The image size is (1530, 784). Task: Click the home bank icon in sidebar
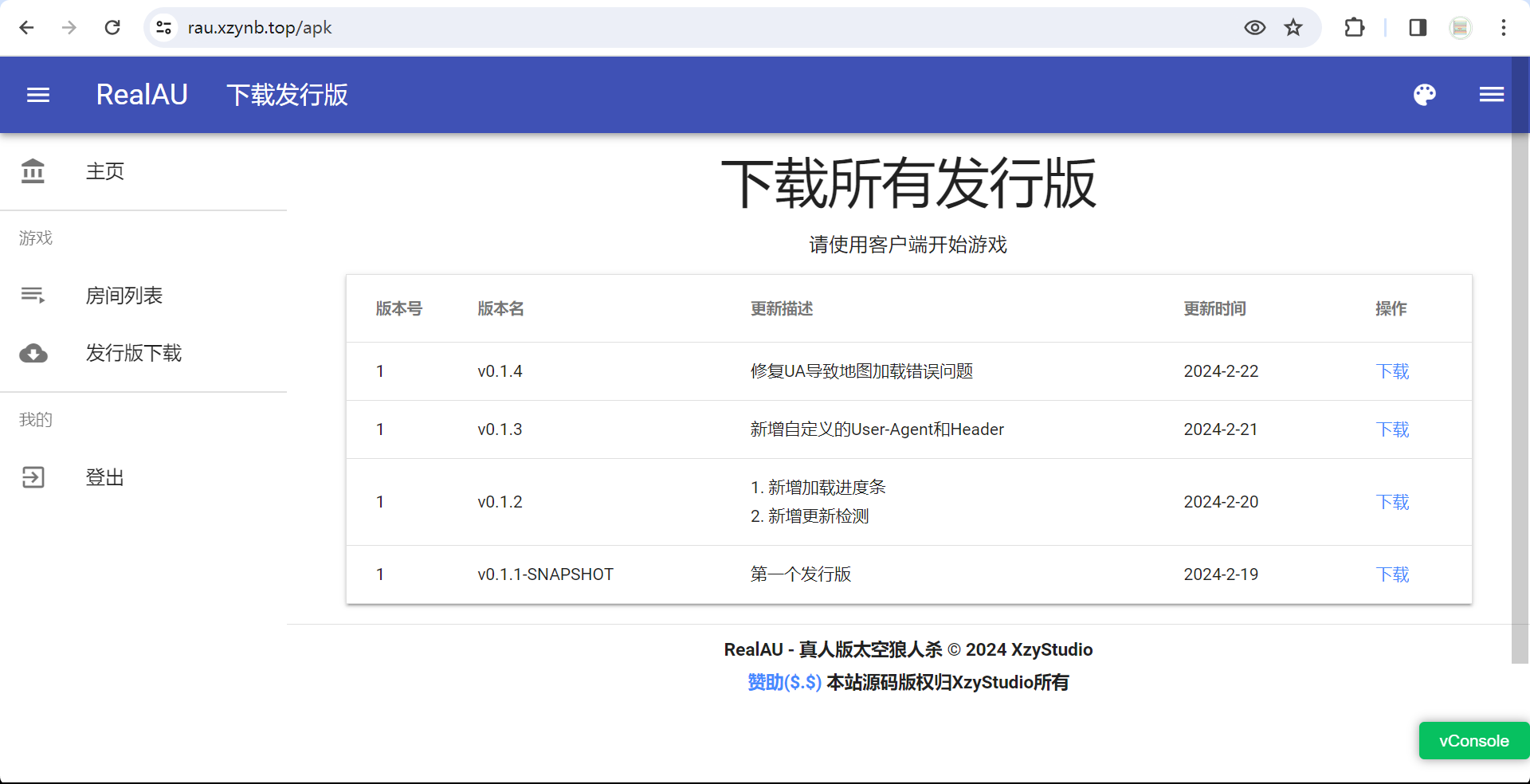pyautogui.click(x=33, y=171)
